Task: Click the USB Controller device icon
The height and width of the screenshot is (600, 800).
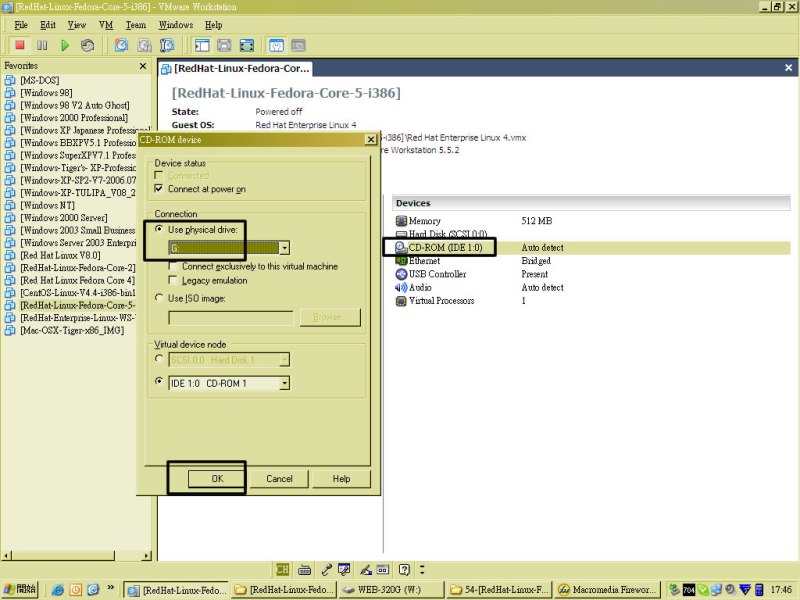Action: (x=401, y=274)
